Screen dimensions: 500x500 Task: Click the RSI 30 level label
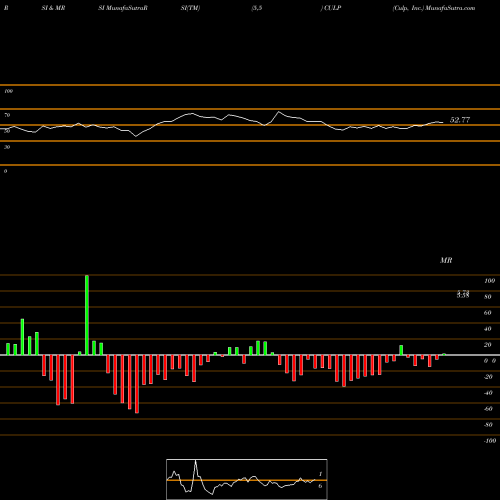(7, 147)
